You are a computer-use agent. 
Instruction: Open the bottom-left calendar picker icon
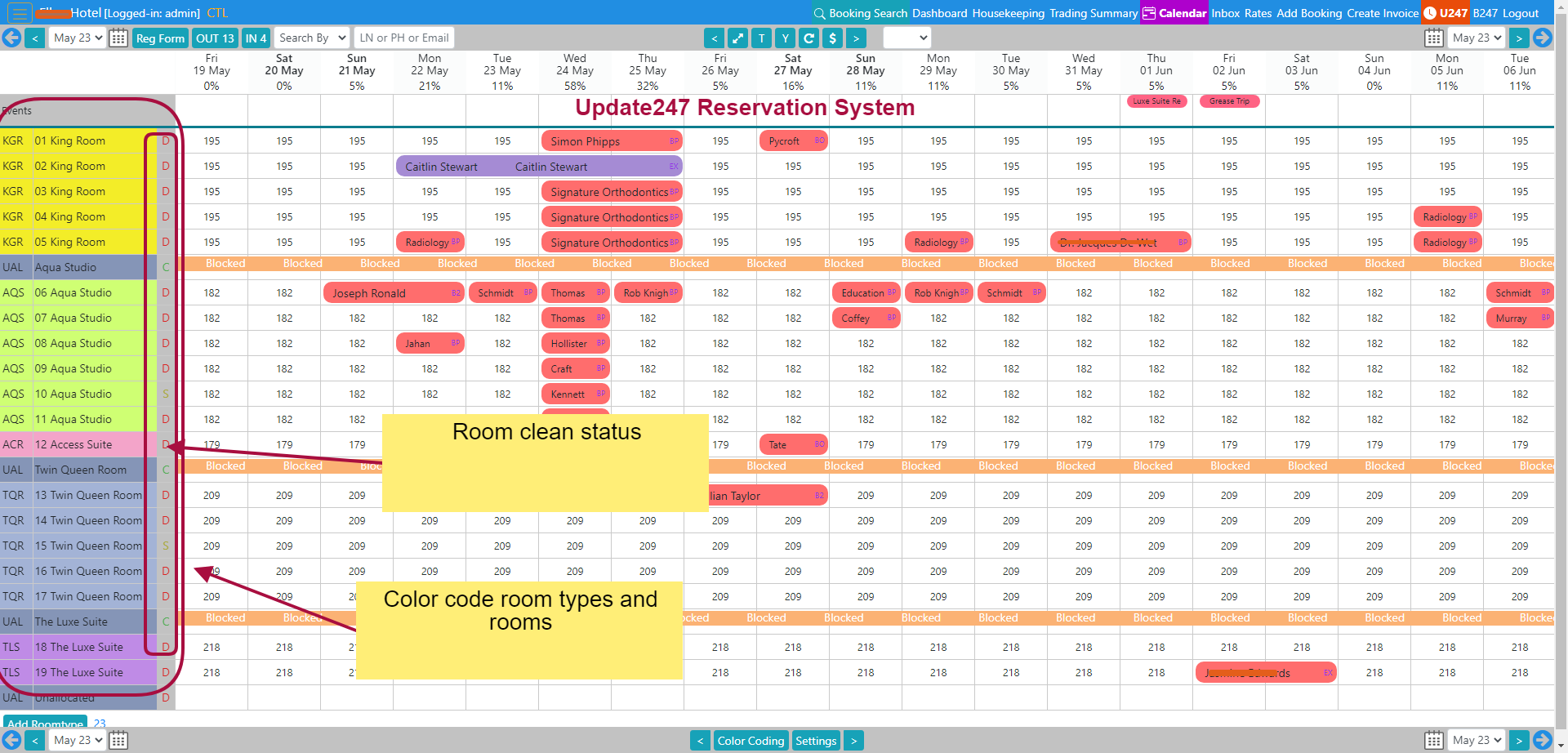[x=118, y=740]
